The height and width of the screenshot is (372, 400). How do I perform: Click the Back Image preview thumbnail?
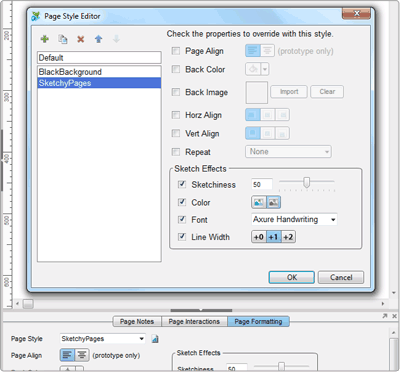point(257,92)
